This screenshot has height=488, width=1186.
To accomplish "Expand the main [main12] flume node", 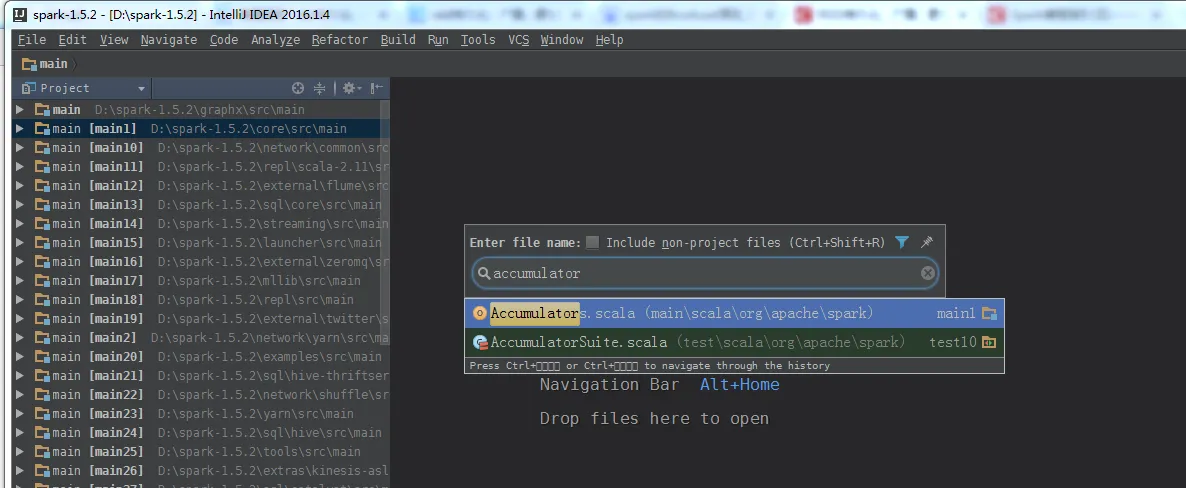I will (x=20, y=185).
